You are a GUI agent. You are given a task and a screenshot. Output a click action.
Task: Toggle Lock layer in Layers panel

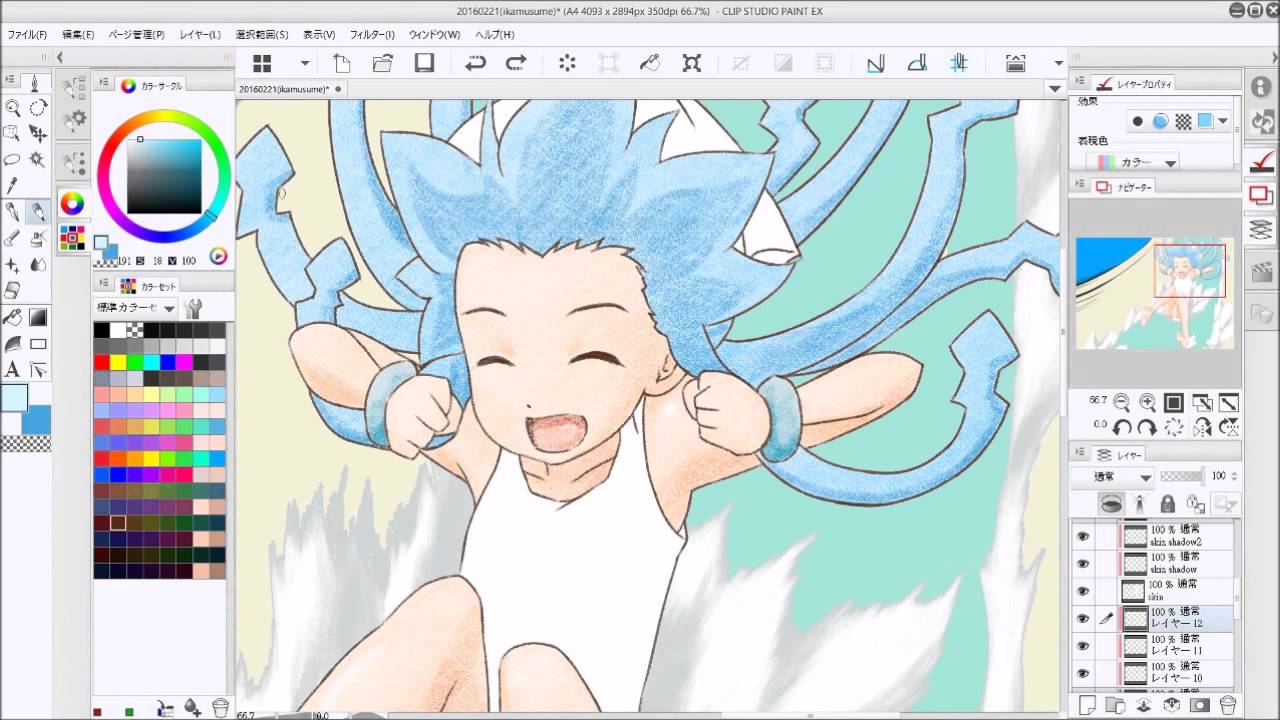tap(1167, 504)
